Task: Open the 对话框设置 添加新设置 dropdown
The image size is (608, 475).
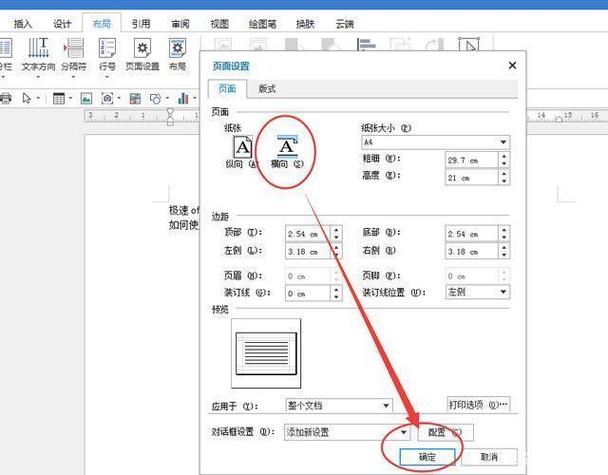Action: point(347,432)
